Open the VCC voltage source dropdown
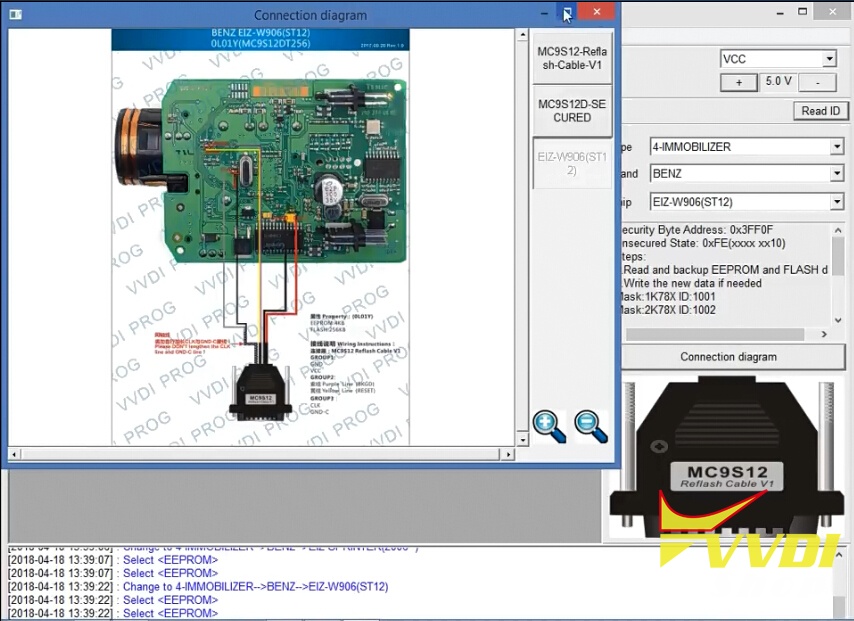This screenshot has width=854, height=621. pyautogui.click(x=829, y=59)
